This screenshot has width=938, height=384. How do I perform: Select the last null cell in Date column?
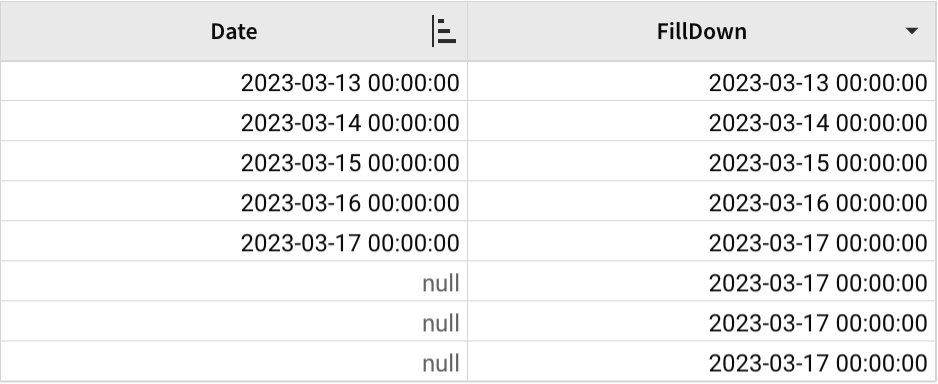coord(234,362)
